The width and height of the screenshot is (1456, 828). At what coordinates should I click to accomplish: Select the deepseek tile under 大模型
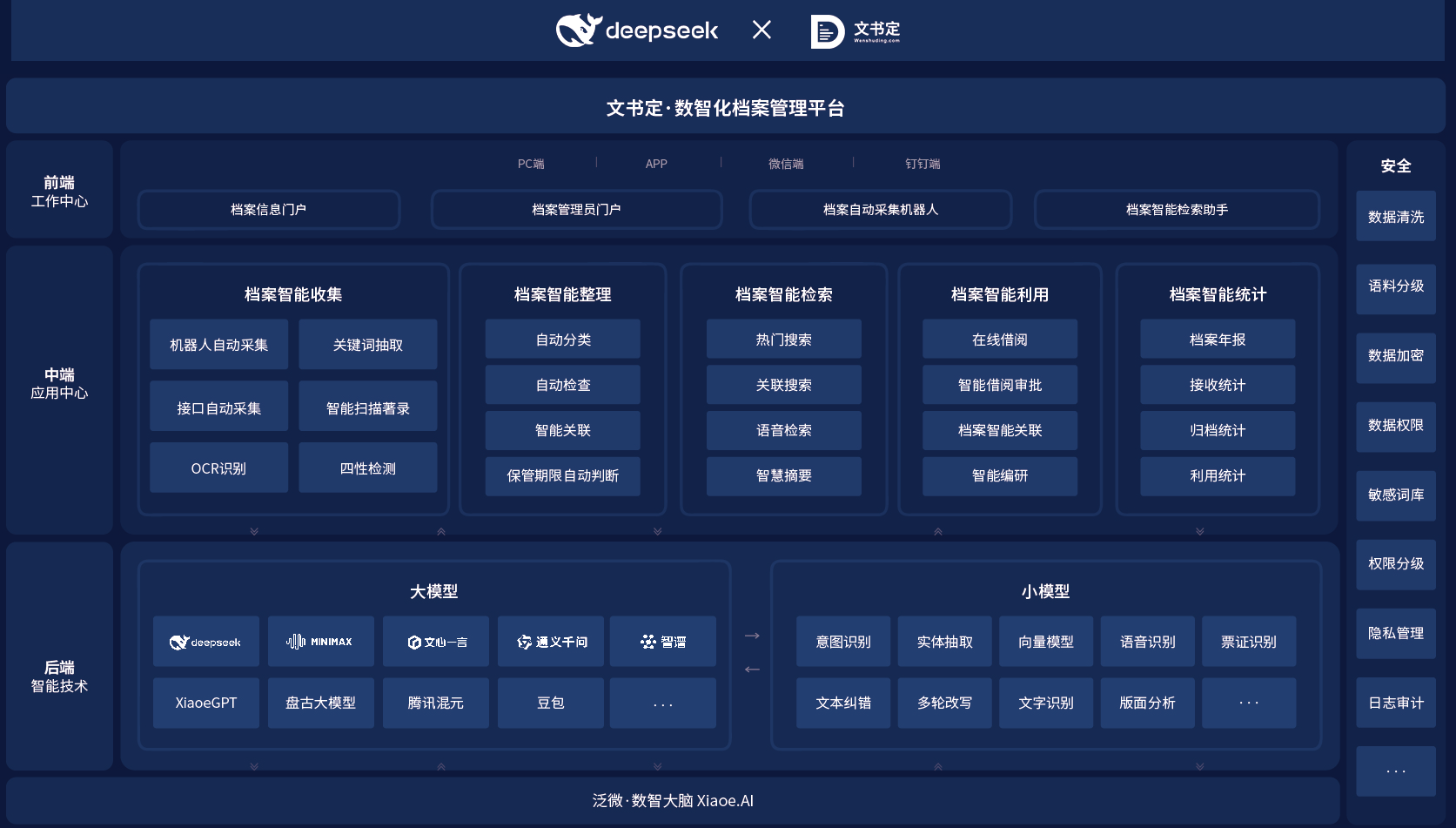coord(206,642)
